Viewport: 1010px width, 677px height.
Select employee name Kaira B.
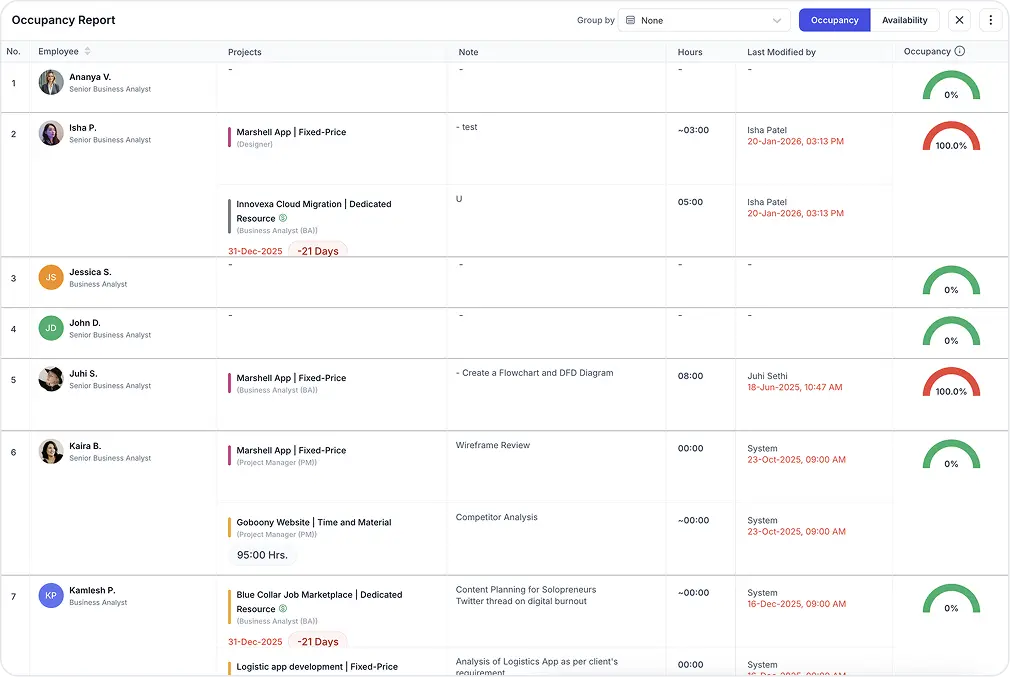pos(85,446)
